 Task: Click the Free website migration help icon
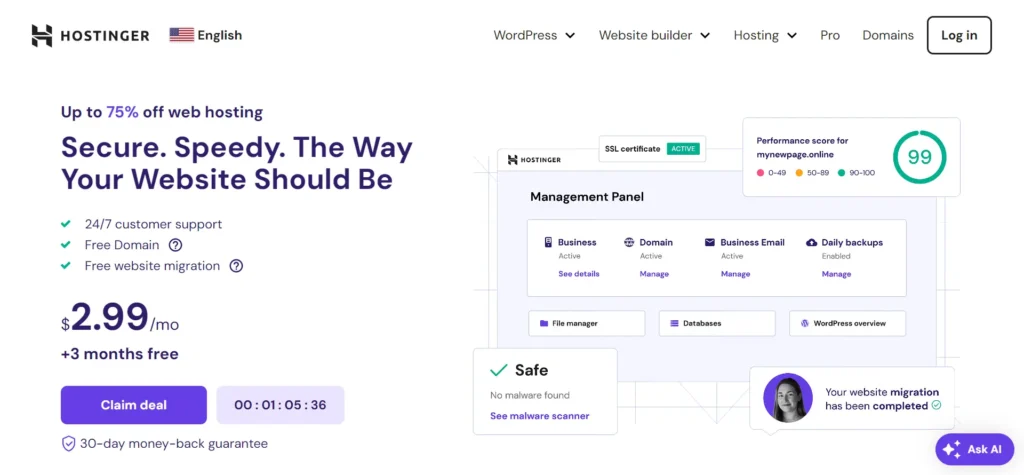(236, 266)
